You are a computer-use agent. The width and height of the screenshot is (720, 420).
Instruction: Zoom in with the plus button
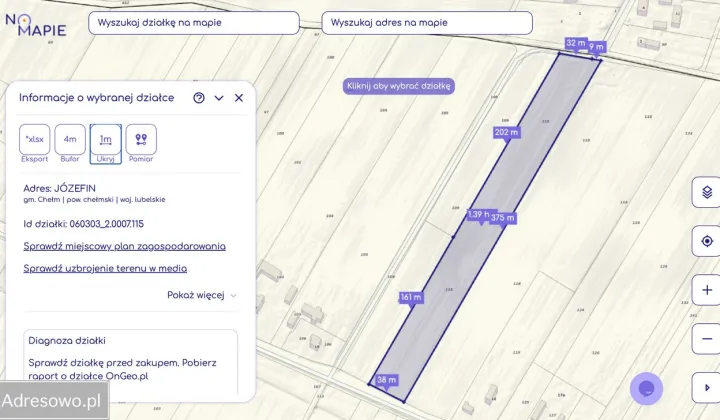pyautogui.click(x=707, y=290)
